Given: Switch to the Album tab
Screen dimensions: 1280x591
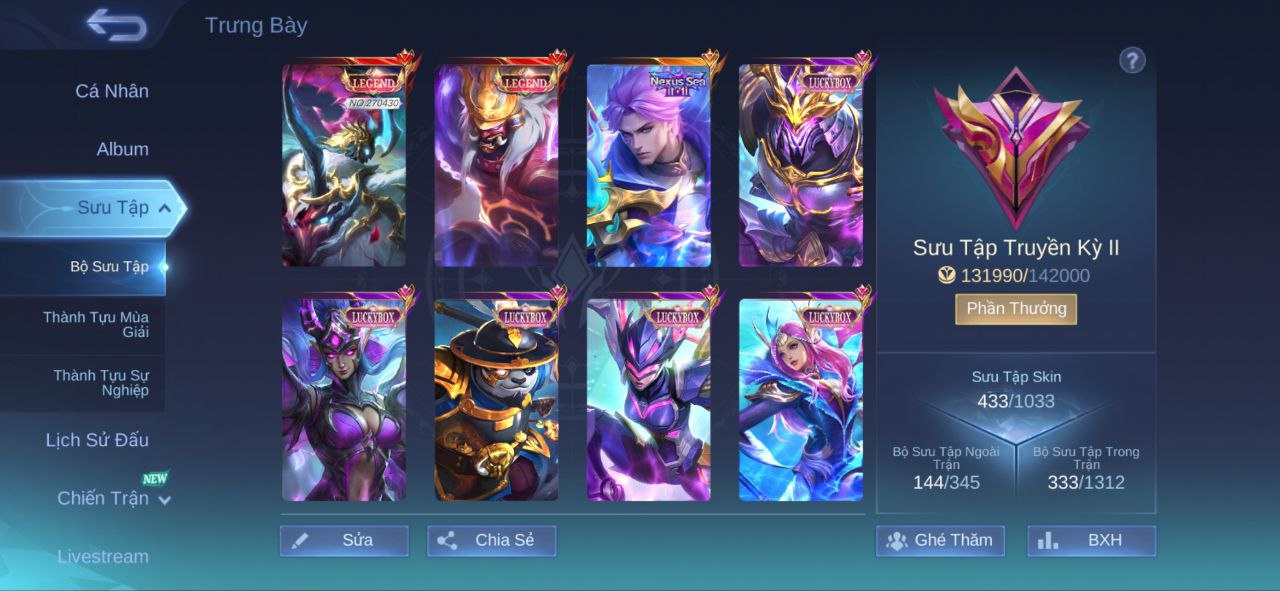Looking at the screenshot, I should (x=122, y=149).
